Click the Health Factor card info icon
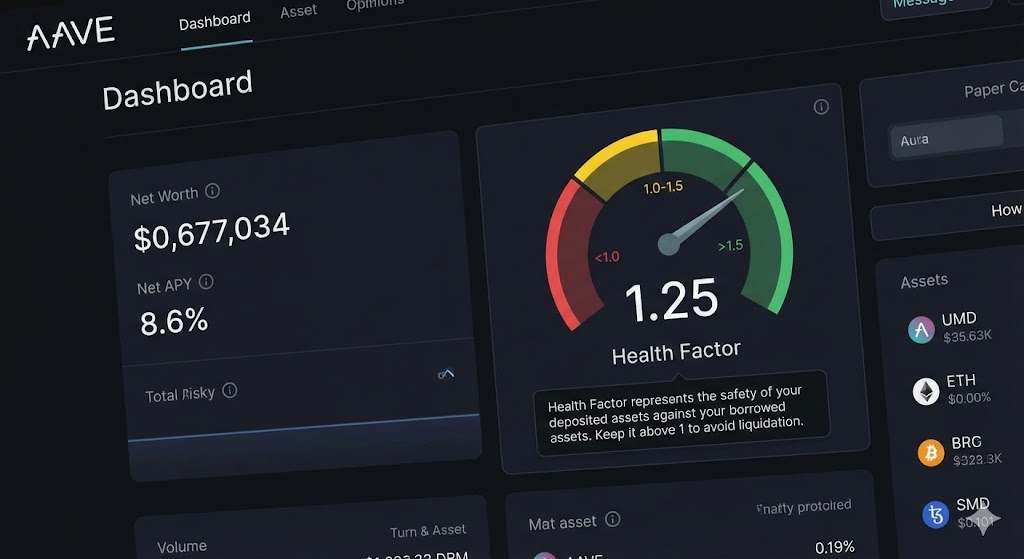 821,107
